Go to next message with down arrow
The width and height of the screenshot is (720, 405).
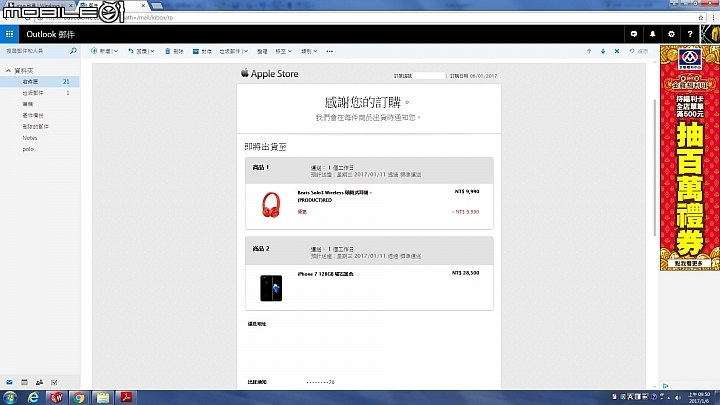click(x=603, y=51)
